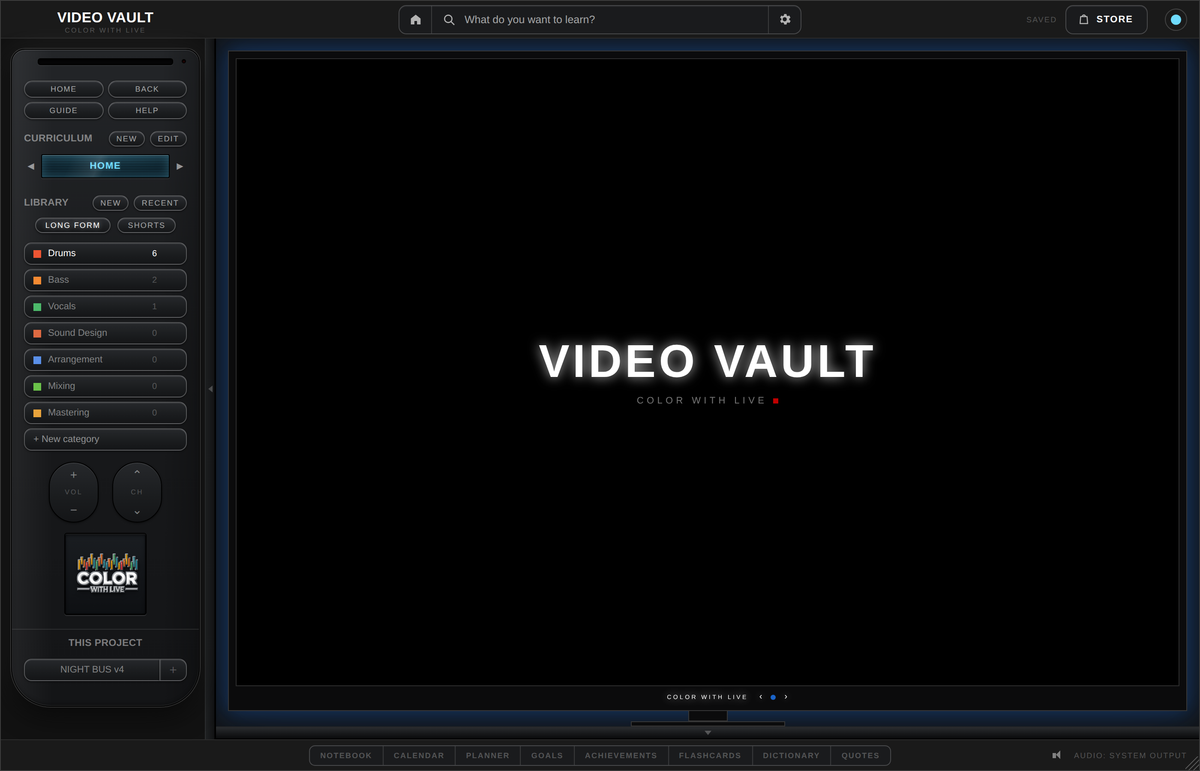Click curriculum EDIT button
Image resolution: width=1200 pixels, height=771 pixels.
click(x=168, y=139)
